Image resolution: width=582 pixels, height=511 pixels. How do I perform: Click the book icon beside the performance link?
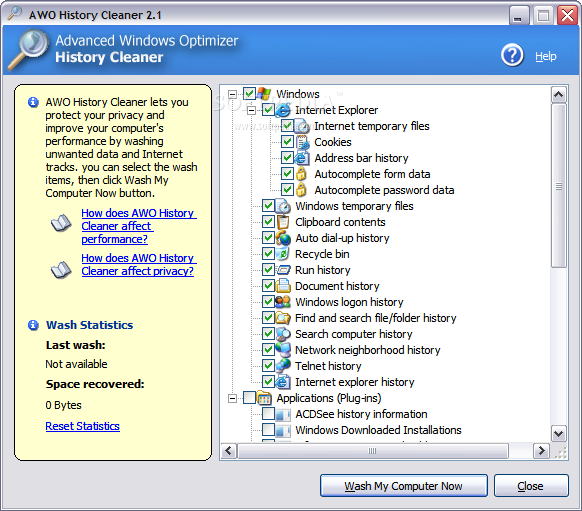(61, 223)
